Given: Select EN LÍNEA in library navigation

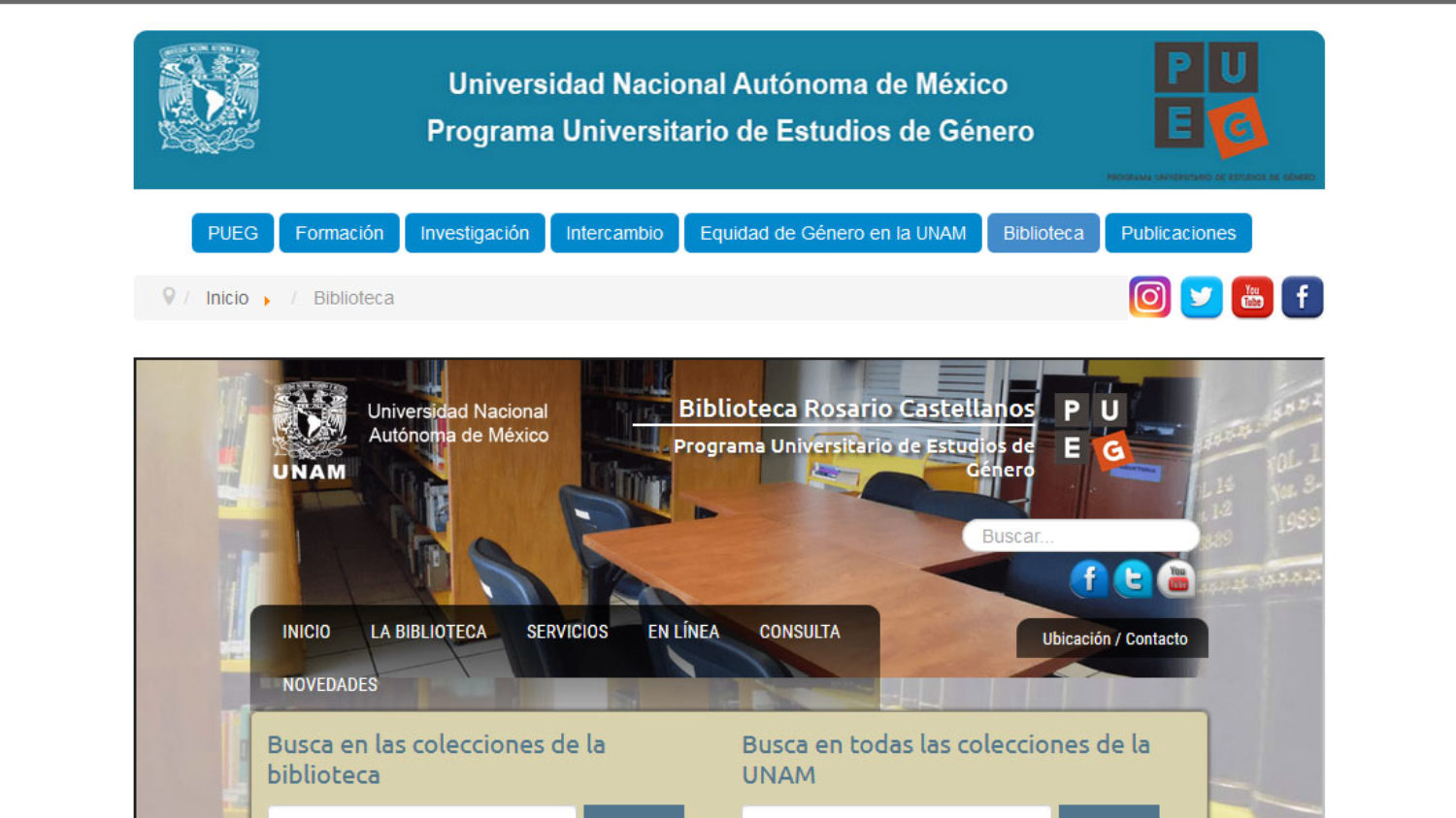Looking at the screenshot, I should [x=683, y=632].
